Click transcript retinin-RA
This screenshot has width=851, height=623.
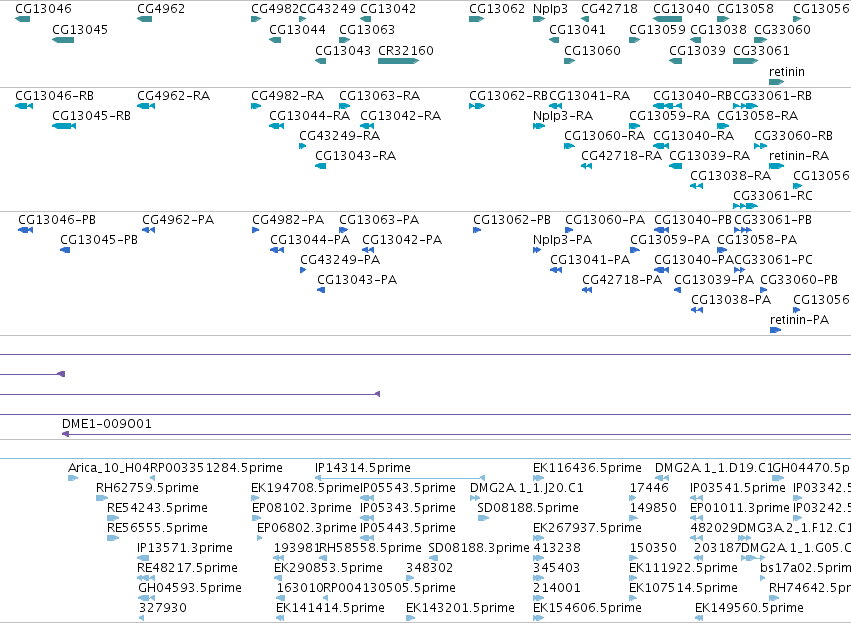(x=799, y=156)
